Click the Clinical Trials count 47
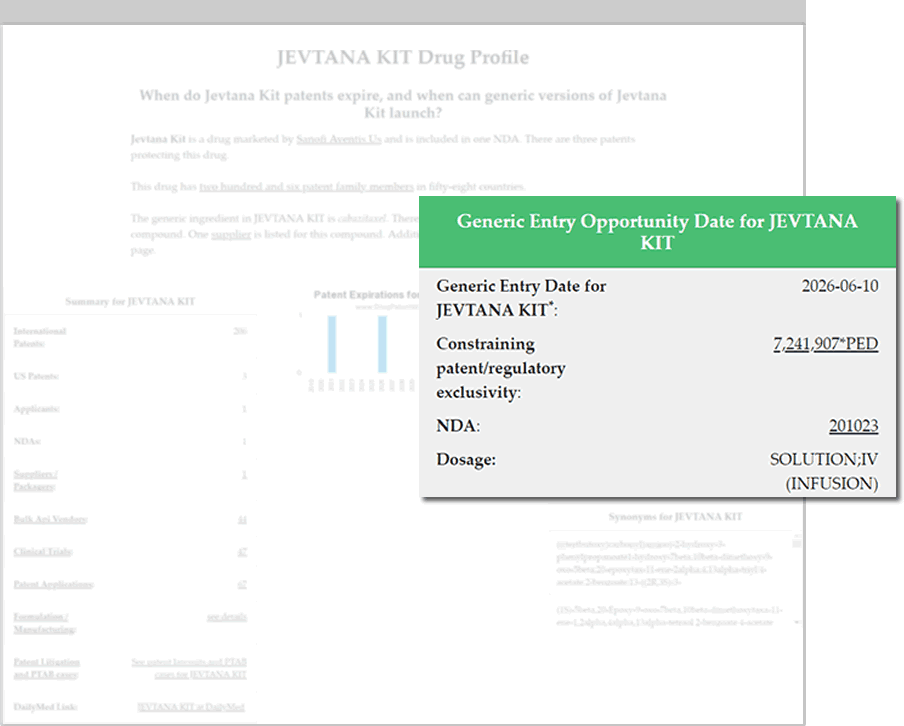 [x=242, y=551]
